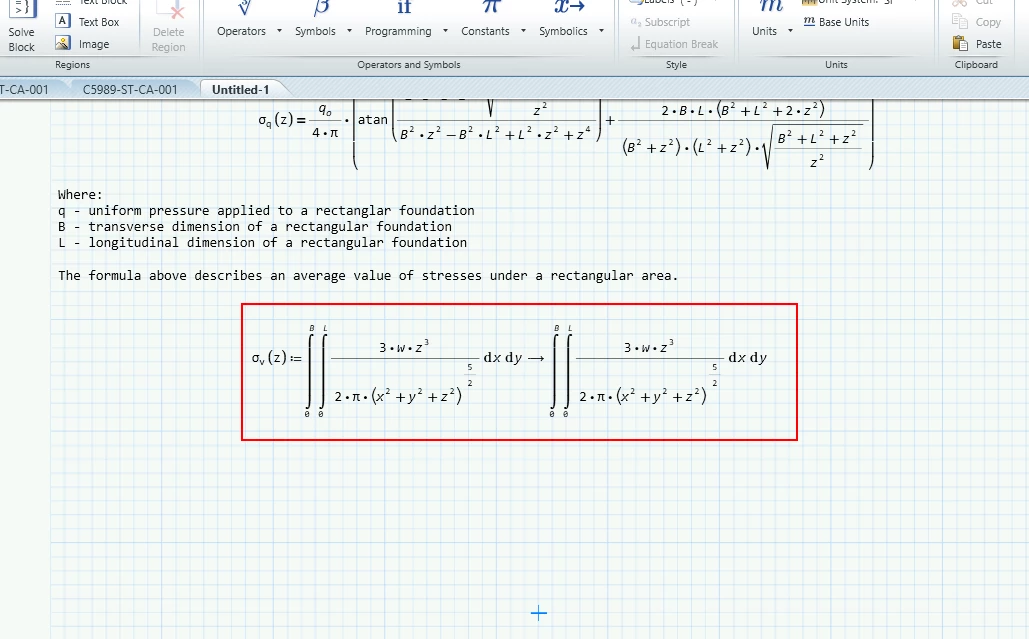This screenshot has width=1029, height=639.
Task: Expand the Constants dropdown arrow
Action: click(523, 31)
